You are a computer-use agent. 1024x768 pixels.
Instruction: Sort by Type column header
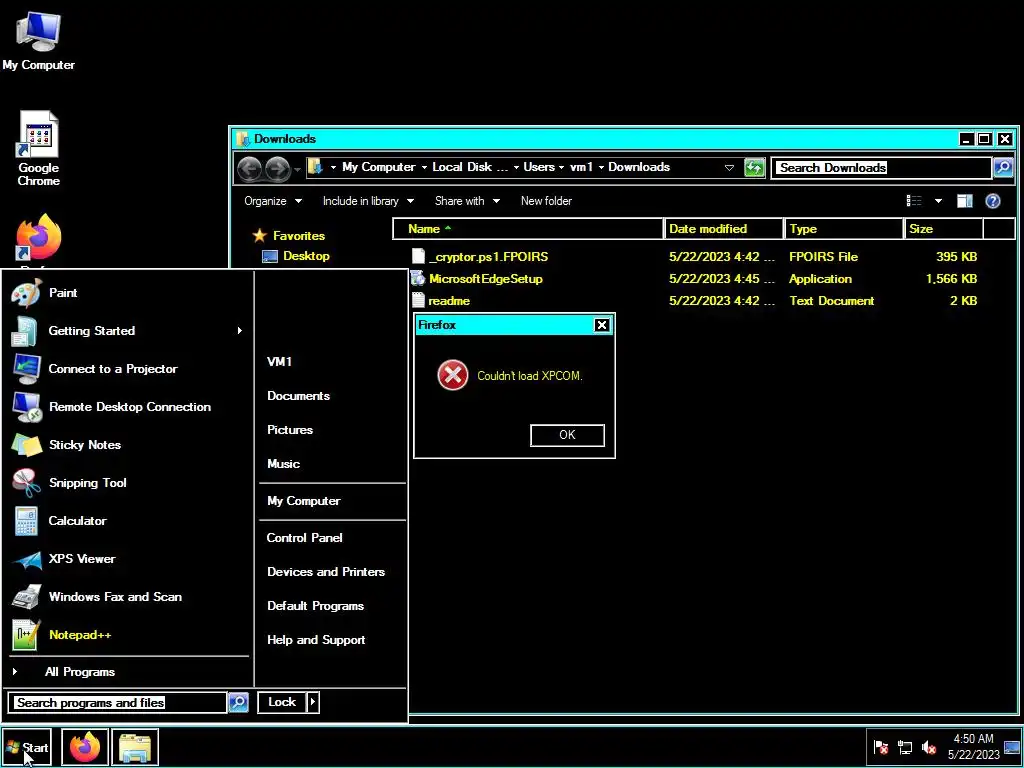843,229
